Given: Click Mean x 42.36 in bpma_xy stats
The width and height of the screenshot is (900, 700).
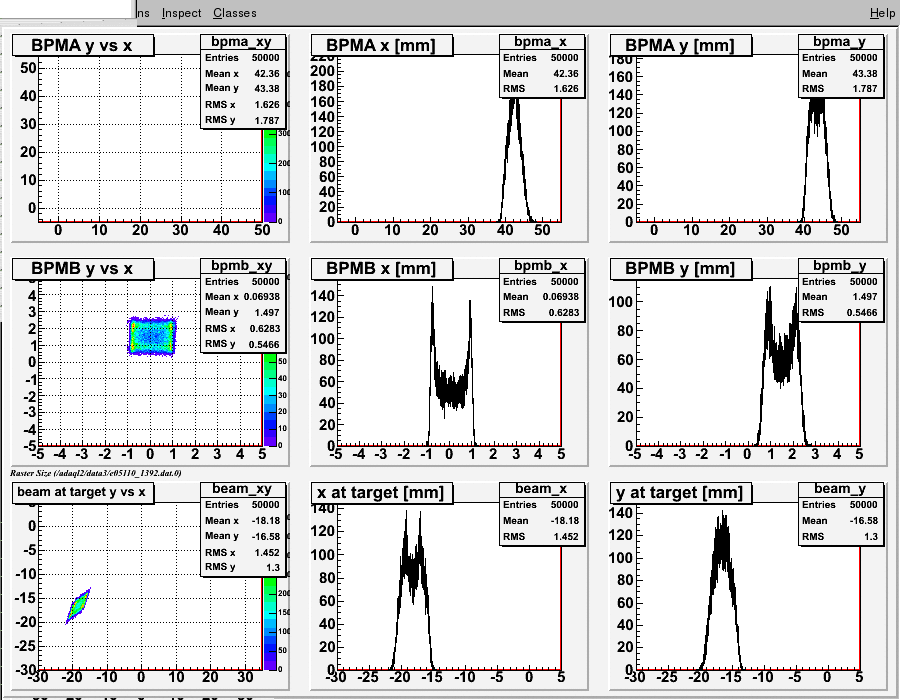Looking at the screenshot, I should pyautogui.click(x=242, y=73).
